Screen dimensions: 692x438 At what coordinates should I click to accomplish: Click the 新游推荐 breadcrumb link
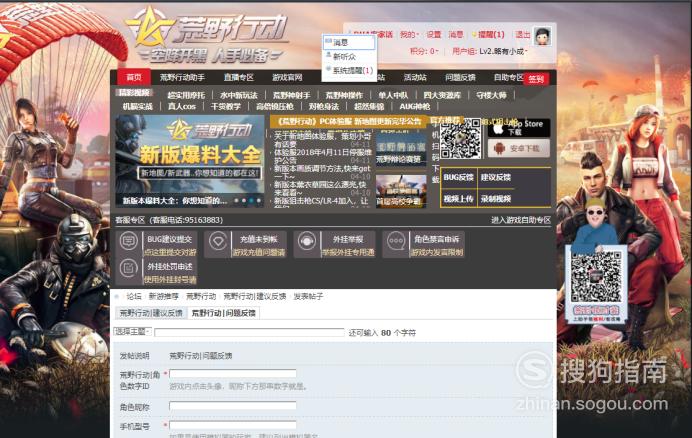coord(164,296)
